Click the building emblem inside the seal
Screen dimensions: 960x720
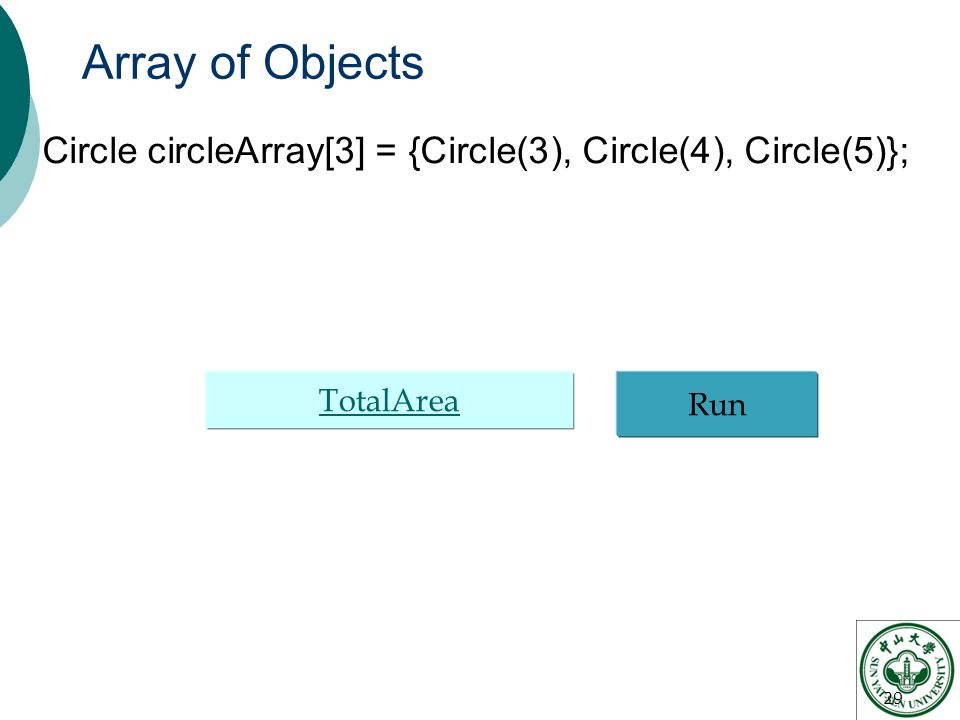click(906, 672)
